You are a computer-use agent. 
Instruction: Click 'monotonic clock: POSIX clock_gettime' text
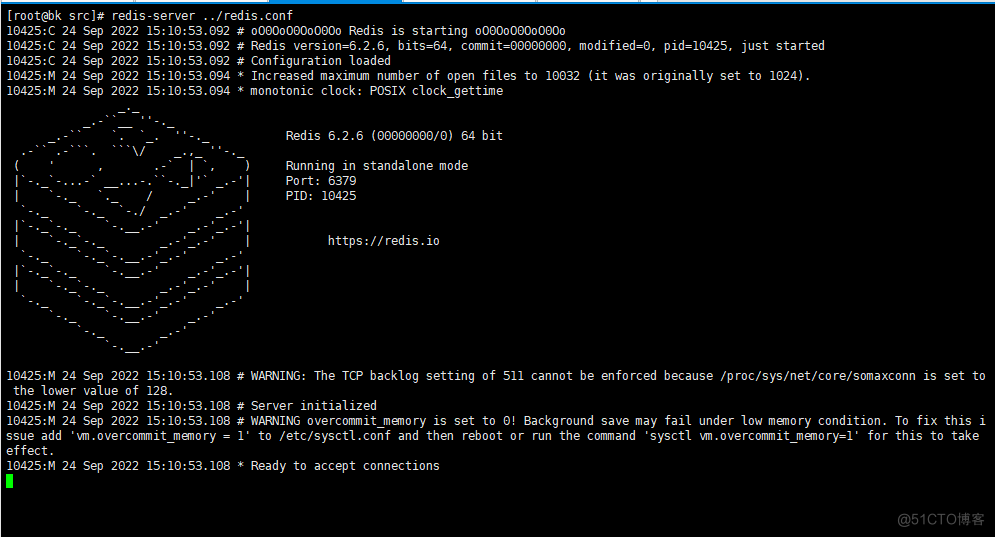pos(376,91)
